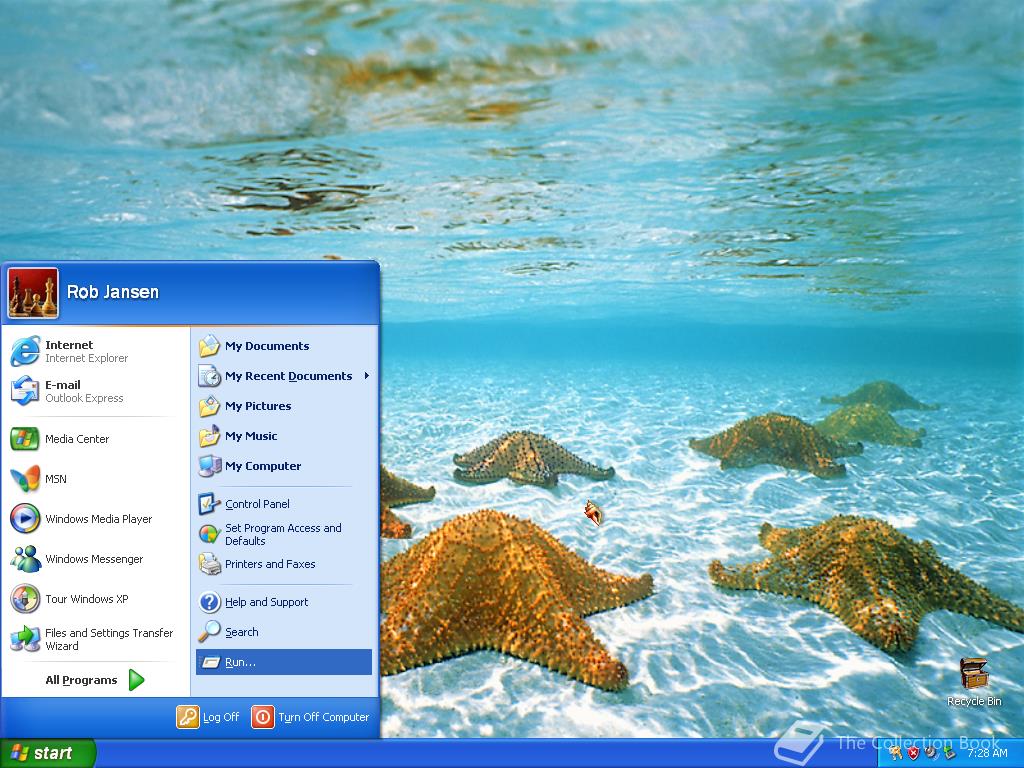The width and height of the screenshot is (1024, 768).
Task: Open the red shield Security Center tray icon
Action: 913,754
